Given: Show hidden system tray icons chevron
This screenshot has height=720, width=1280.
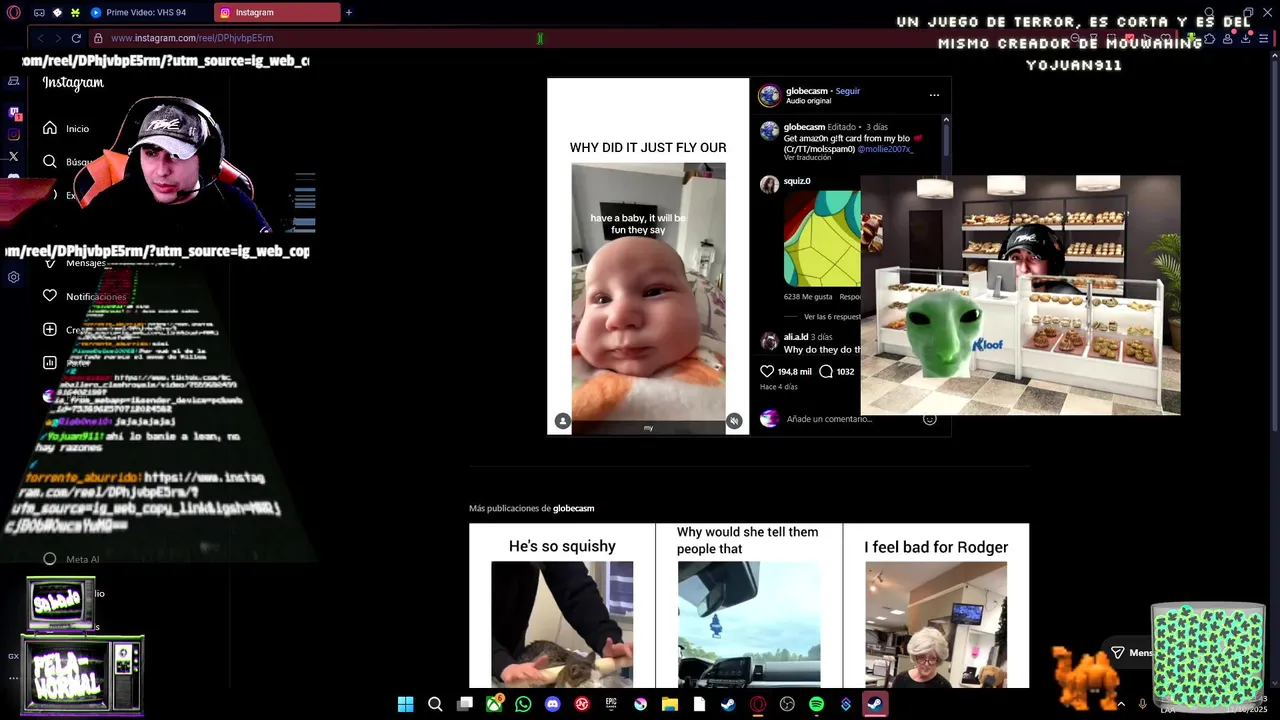Looking at the screenshot, I should tap(1120, 704).
